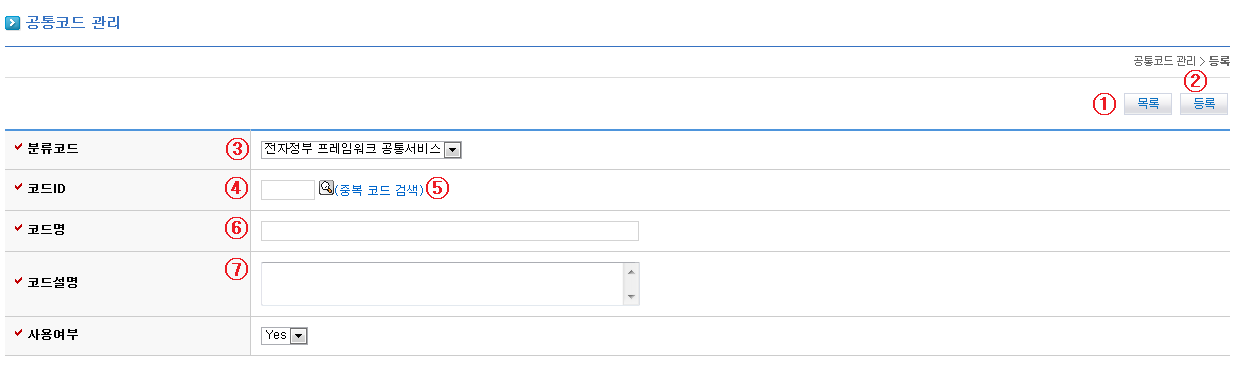The height and width of the screenshot is (368, 1236).
Task: Click the circled number 1 marker beside 목록
Action: point(1104,104)
